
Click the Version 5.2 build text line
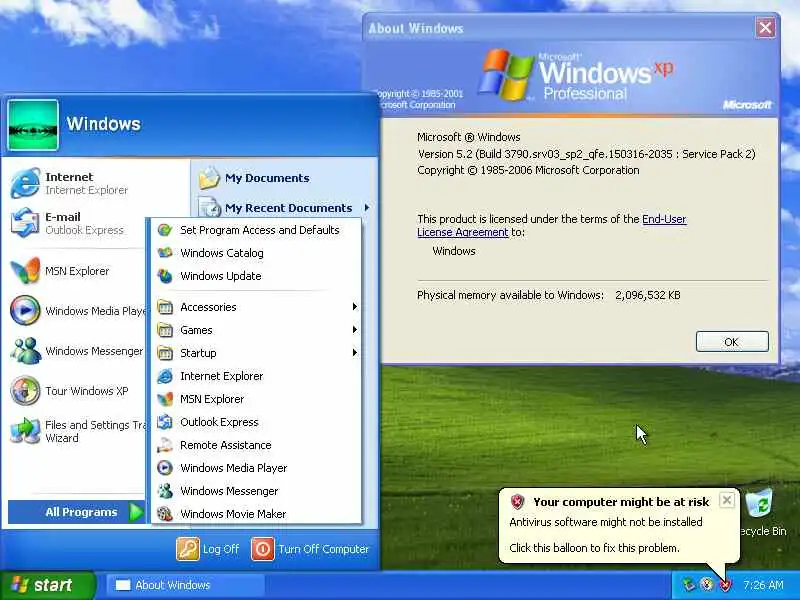(586, 154)
